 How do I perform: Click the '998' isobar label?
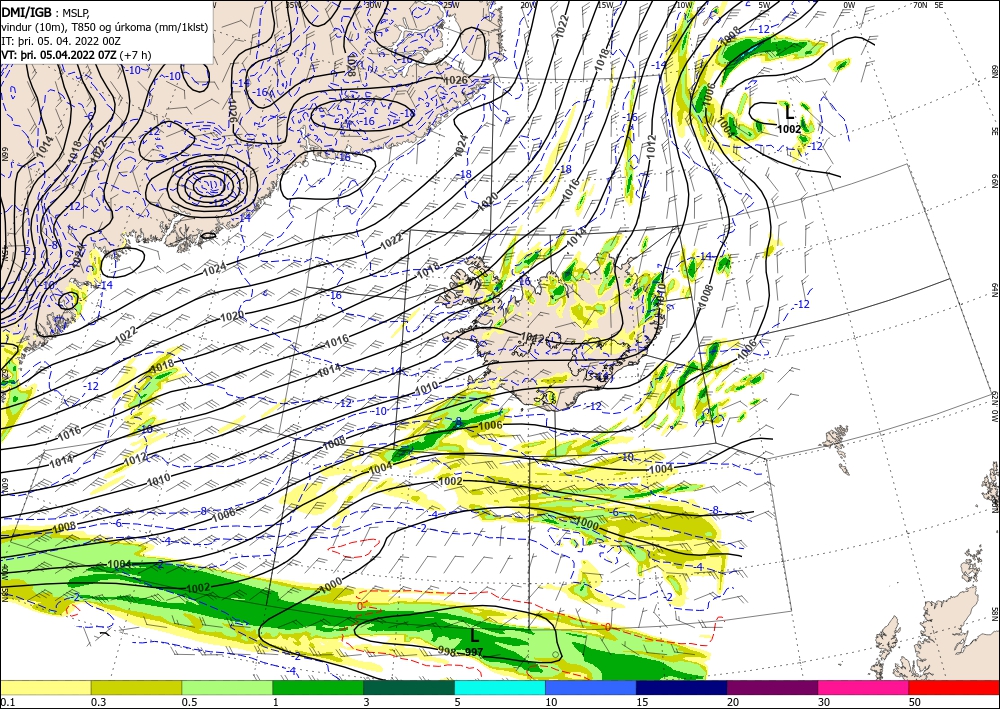tap(446, 650)
